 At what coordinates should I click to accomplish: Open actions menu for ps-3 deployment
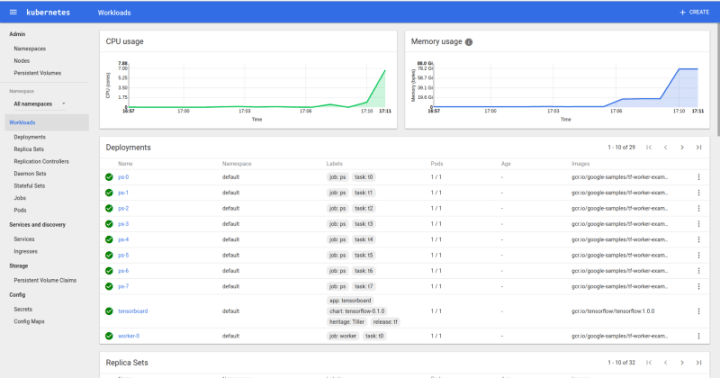coord(698,224)
